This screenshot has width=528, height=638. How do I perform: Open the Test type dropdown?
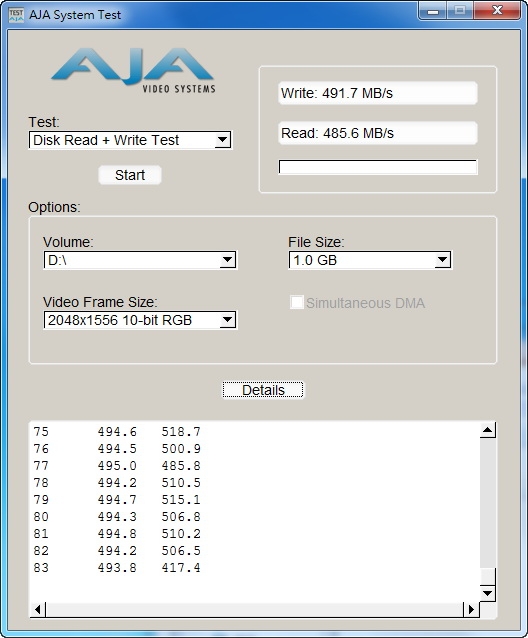(130, 140)
